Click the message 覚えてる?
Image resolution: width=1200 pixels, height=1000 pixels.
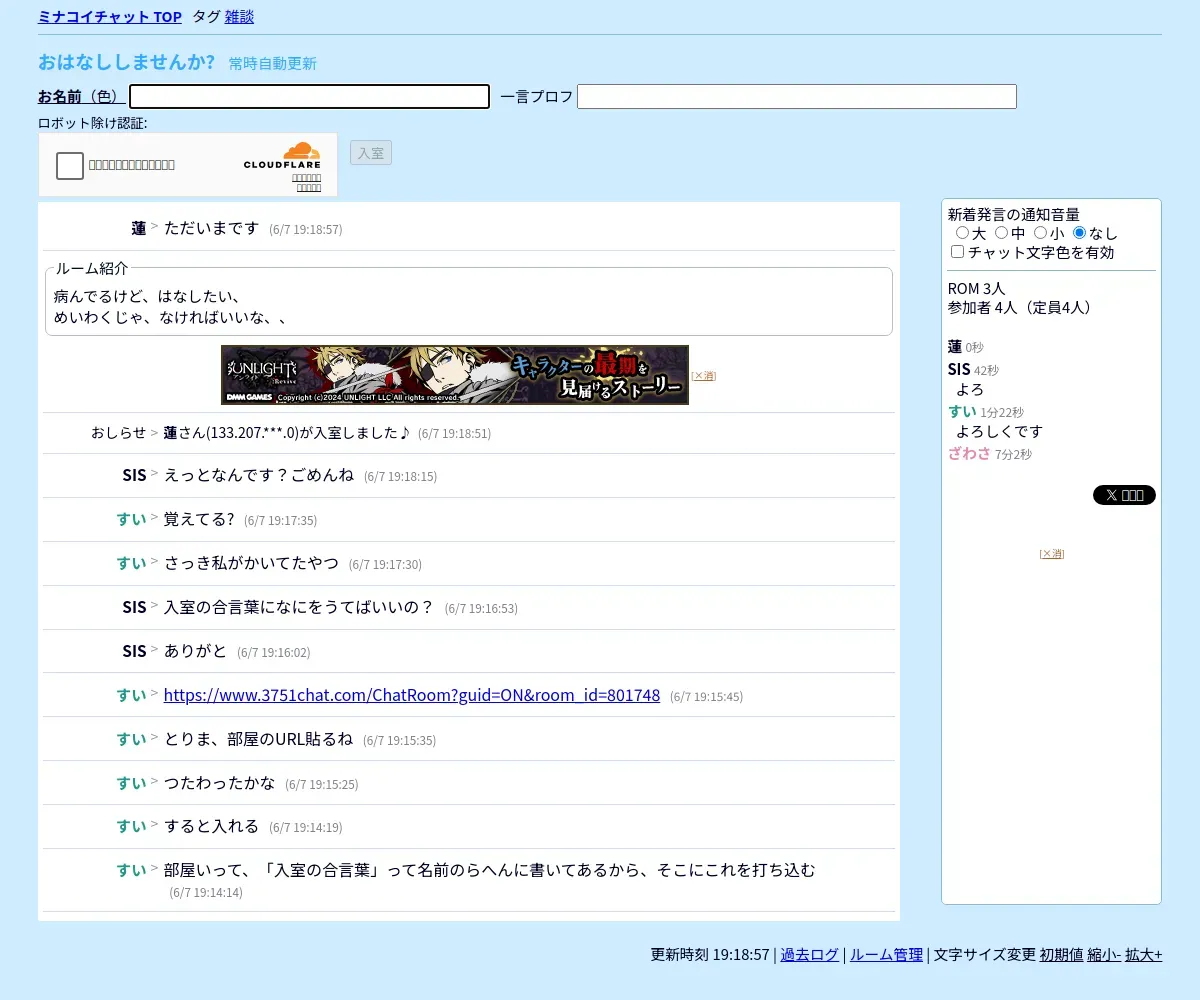199,519
